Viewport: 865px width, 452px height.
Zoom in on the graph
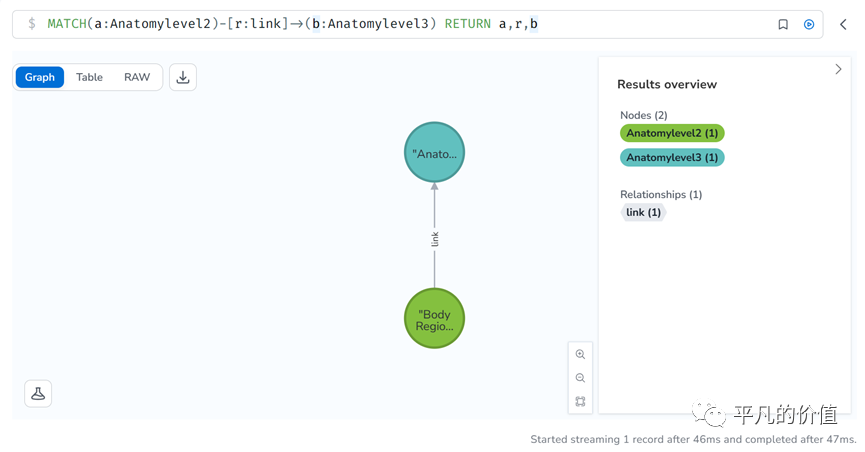580,354
